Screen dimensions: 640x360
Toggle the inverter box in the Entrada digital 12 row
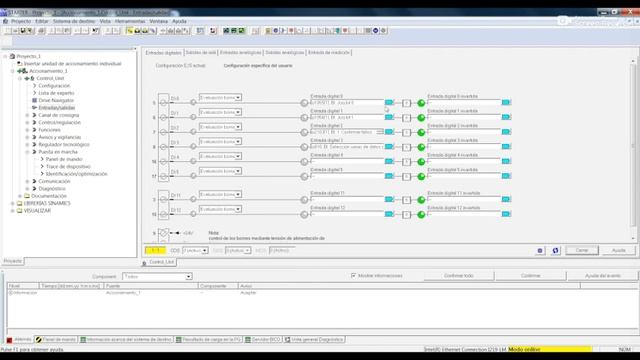tap(406, 215)
